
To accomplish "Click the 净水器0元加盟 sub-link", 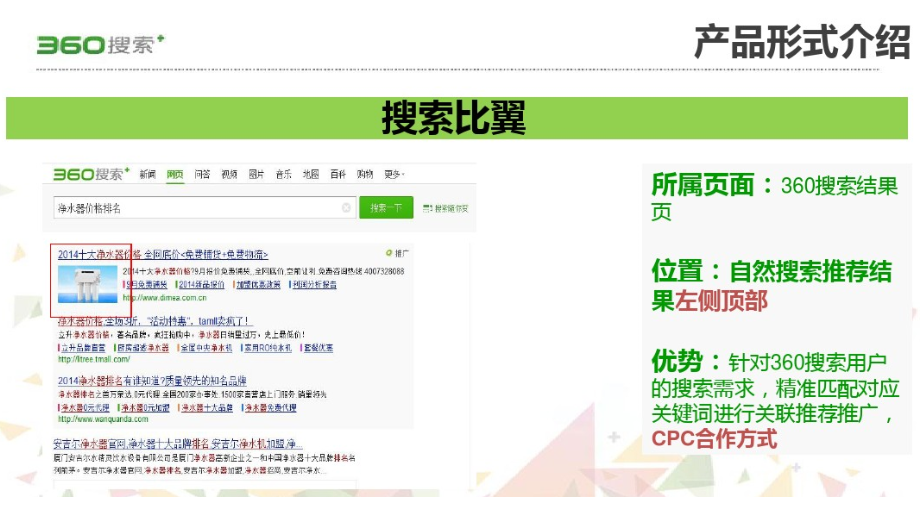I will (x=145, y=408).
